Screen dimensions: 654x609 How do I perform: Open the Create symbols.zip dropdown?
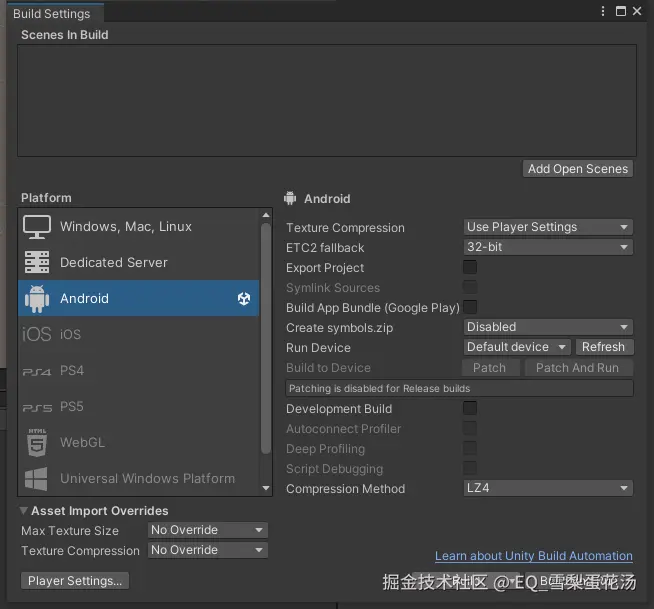coord(548,327)
